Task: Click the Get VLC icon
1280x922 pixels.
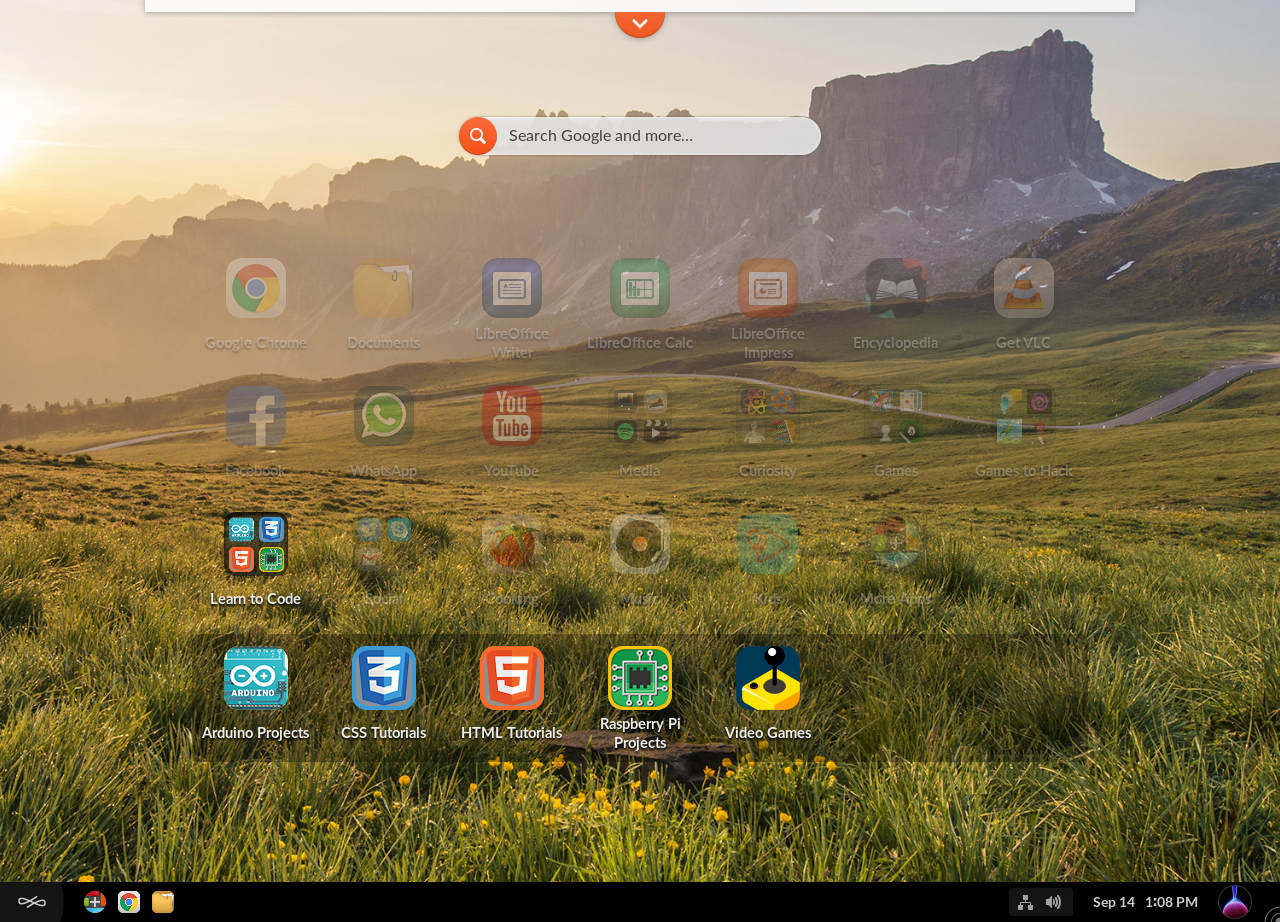Action: [1024, 288]
